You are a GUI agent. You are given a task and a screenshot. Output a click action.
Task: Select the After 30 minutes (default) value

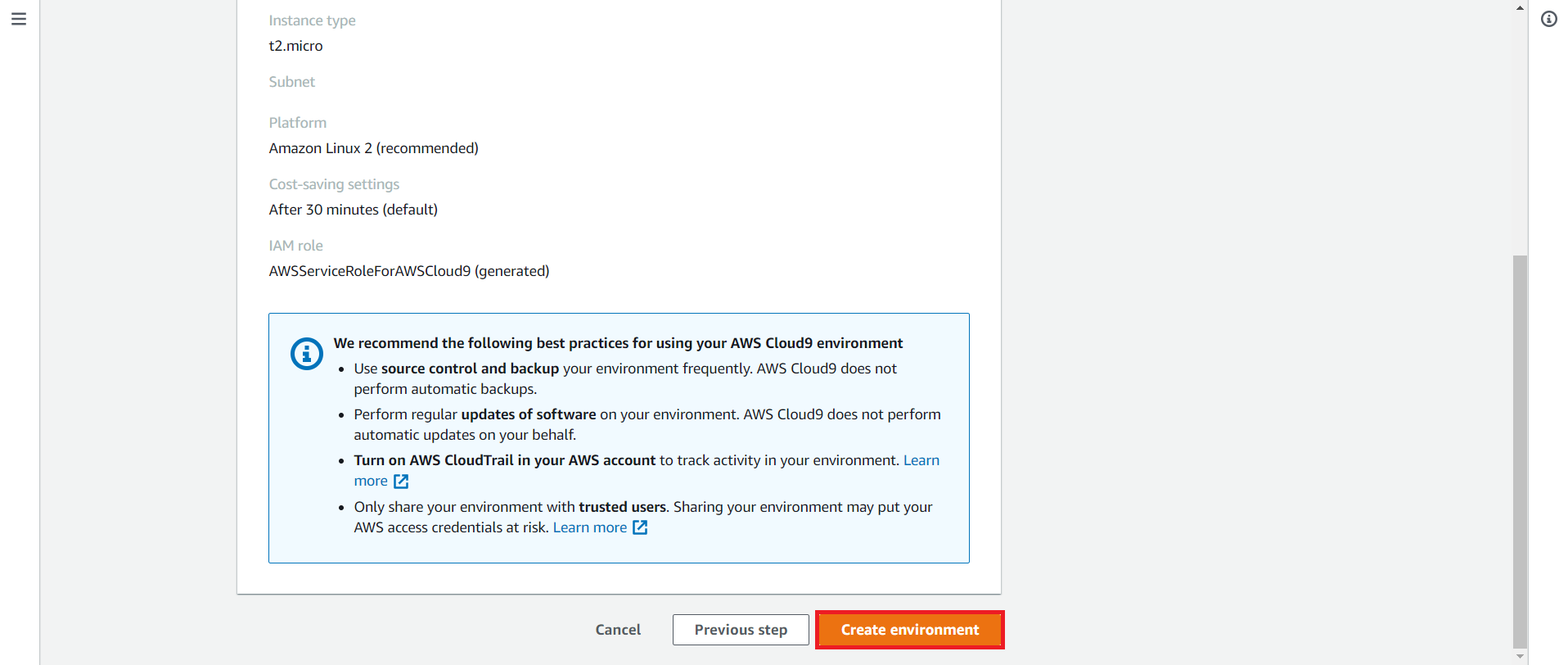coord(353,210)
